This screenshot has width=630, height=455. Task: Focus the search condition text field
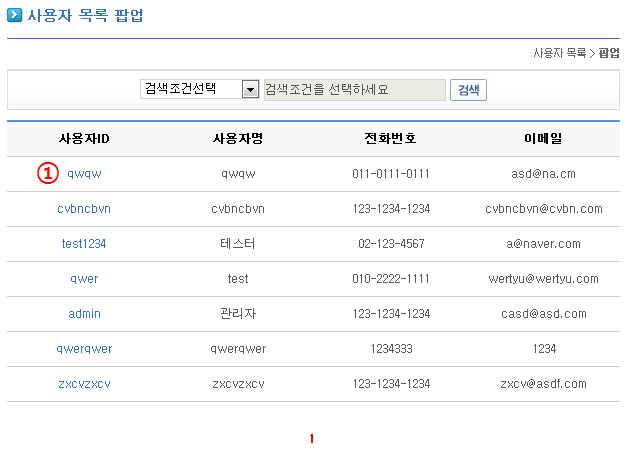point(353,90)
